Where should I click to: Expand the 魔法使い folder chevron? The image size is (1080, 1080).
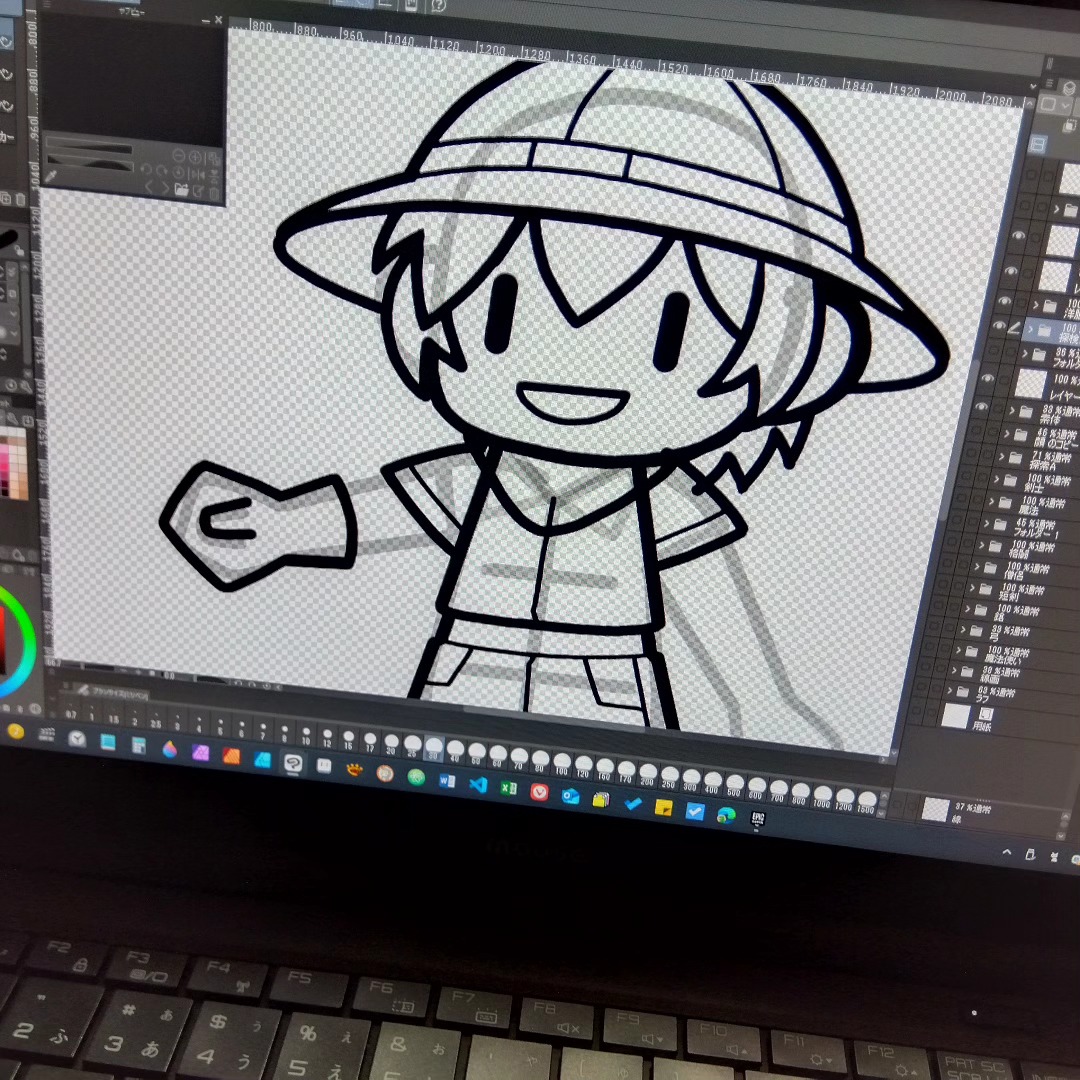(958, 650)
